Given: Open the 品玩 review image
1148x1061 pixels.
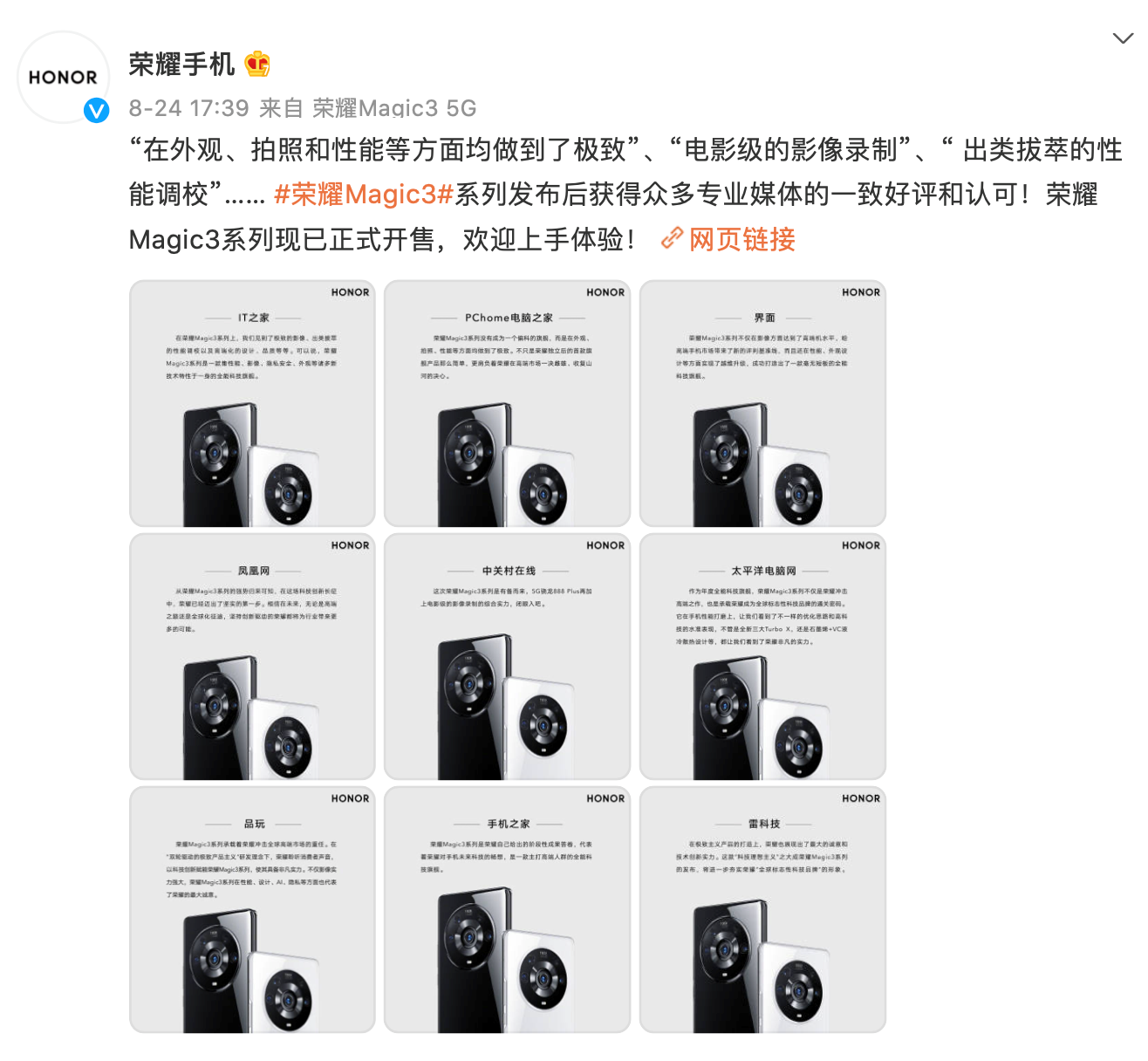Looking at the screenshot, I should [x=252, y=909].
